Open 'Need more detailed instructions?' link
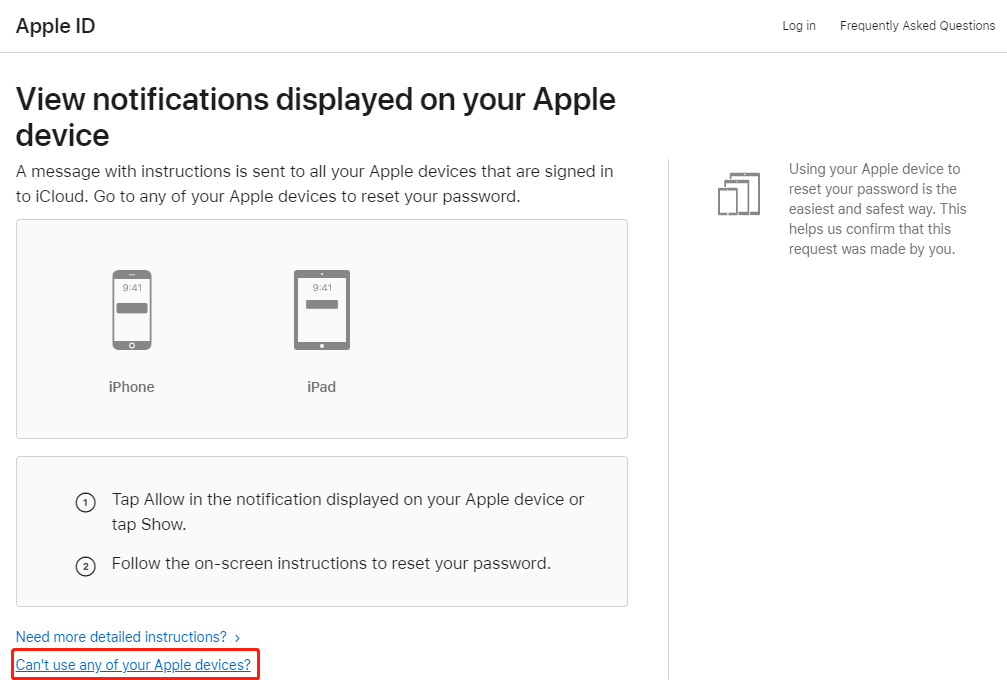This screenshot has height=680, width=1007. point(121,637)
